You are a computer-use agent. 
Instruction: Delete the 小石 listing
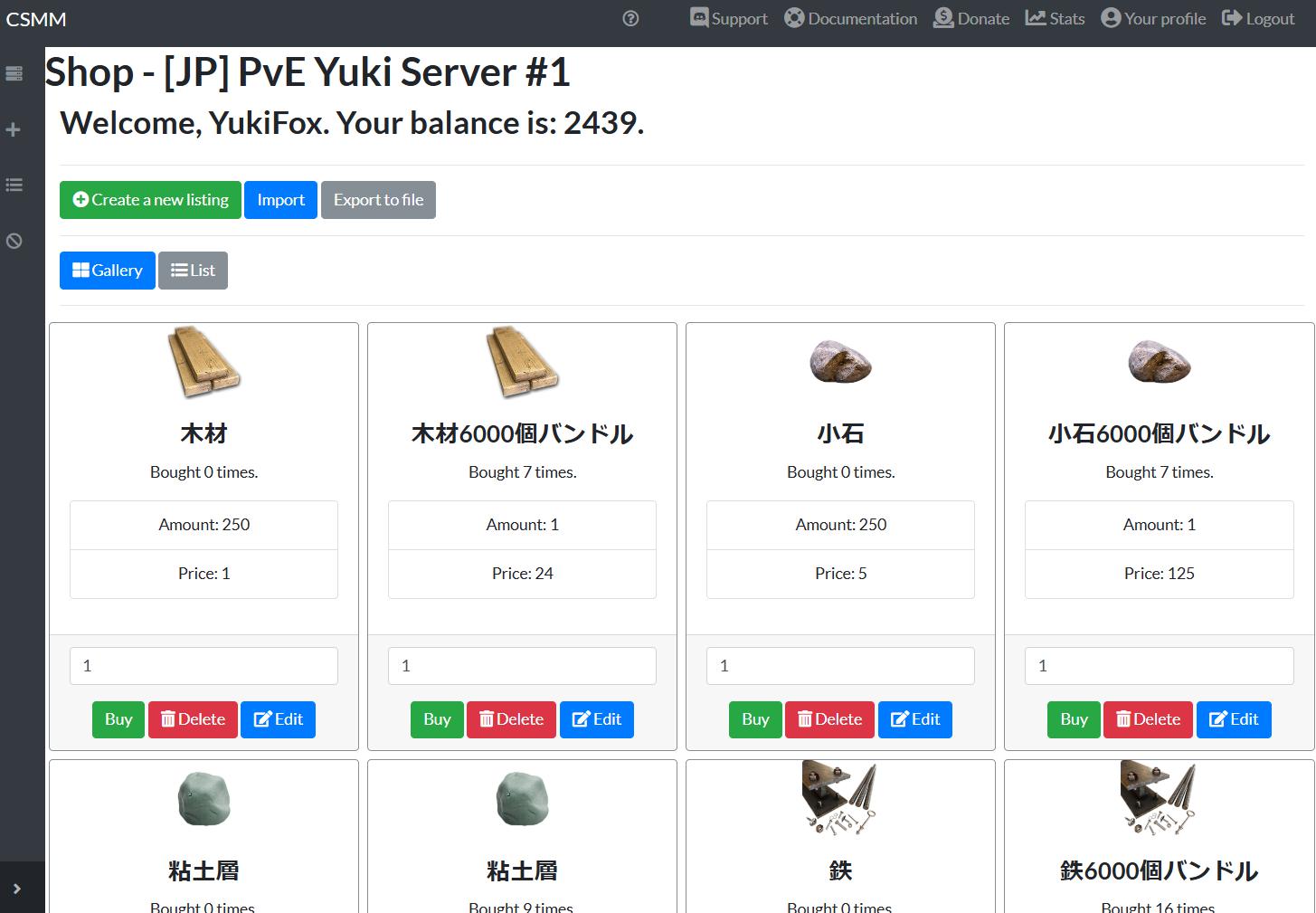[829, 719]
